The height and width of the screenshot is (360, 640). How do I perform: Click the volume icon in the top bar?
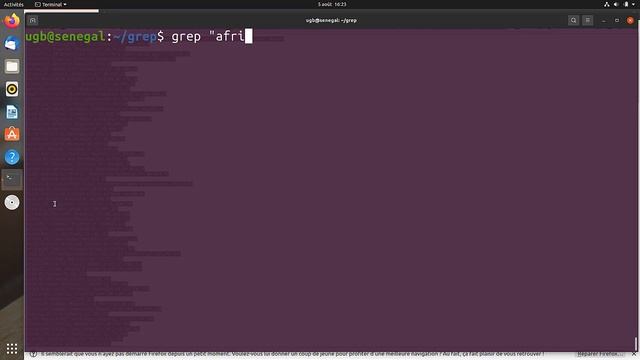tap(616, 4)
